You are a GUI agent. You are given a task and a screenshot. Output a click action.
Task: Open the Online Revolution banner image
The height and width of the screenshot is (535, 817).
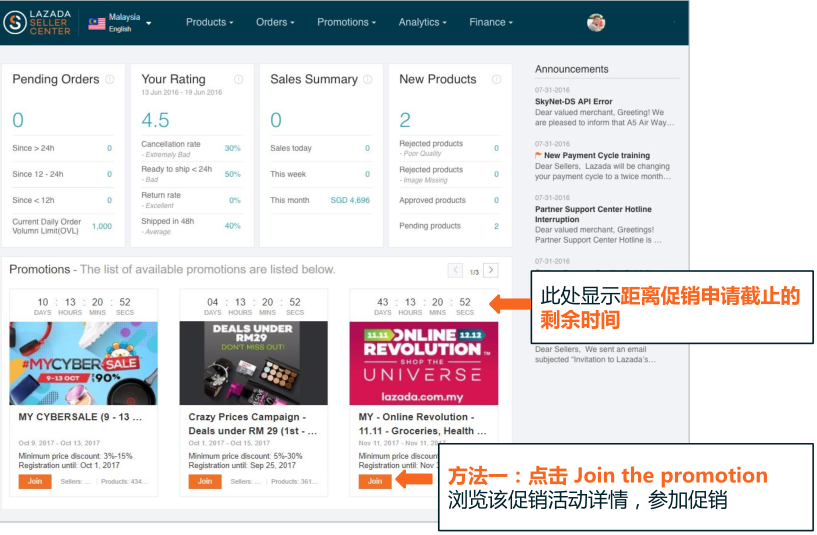point(424,363)
